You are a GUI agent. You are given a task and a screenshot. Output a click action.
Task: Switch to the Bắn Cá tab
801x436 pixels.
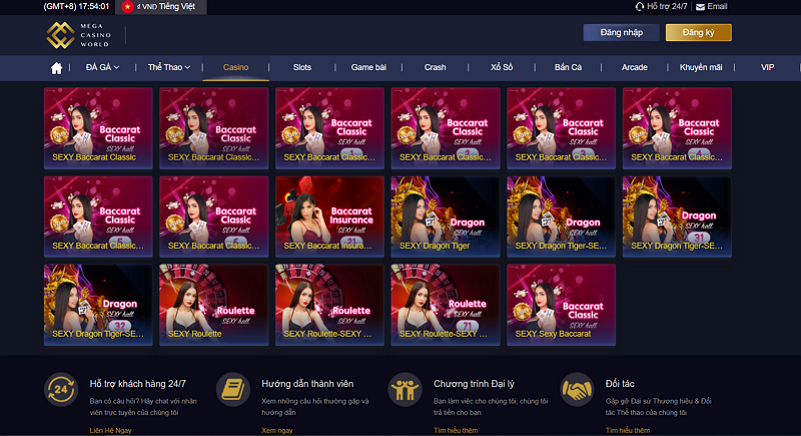click(x=568, y=67)
